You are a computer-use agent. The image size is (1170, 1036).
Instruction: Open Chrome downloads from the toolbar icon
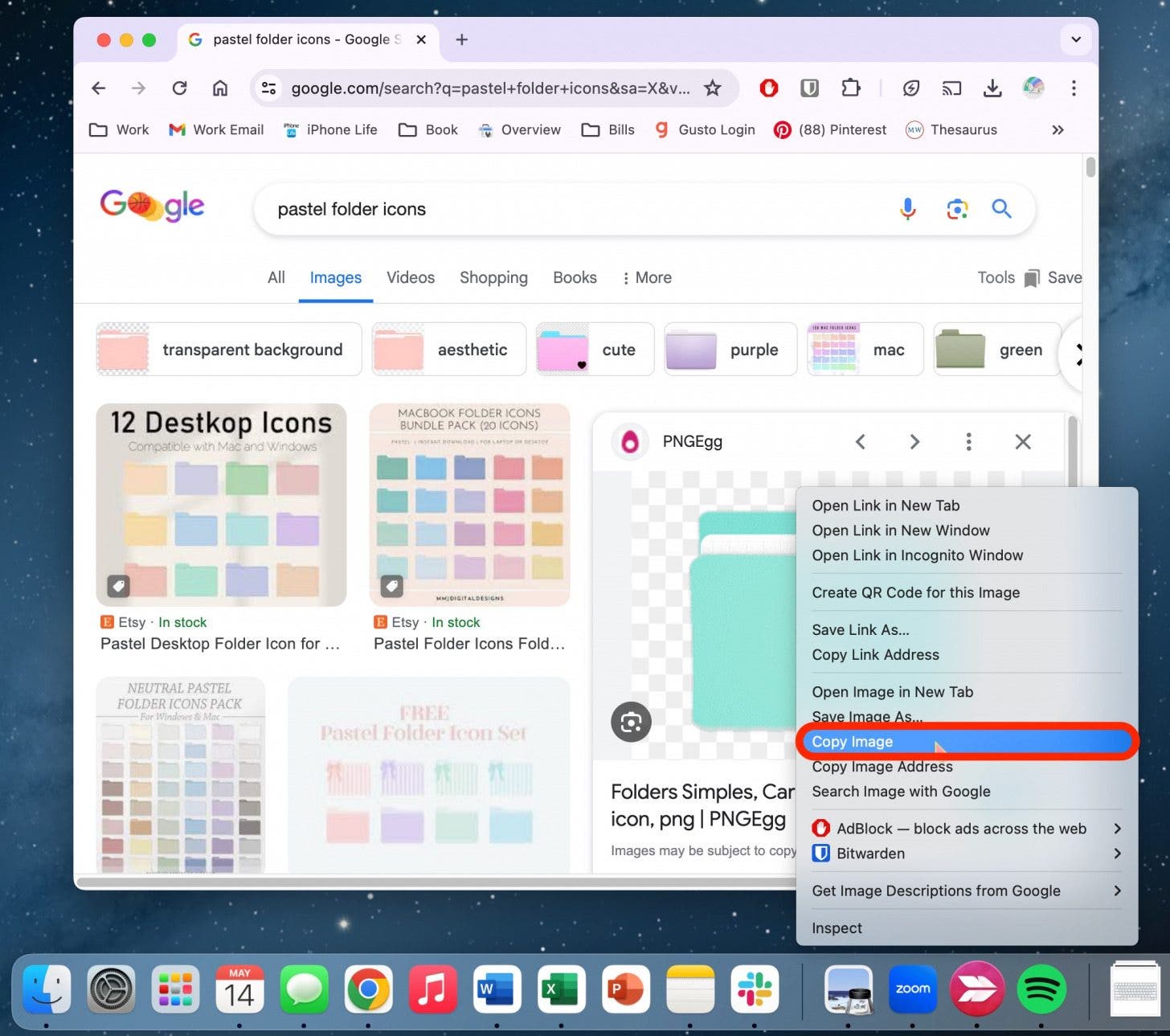[x=992, y=88]
